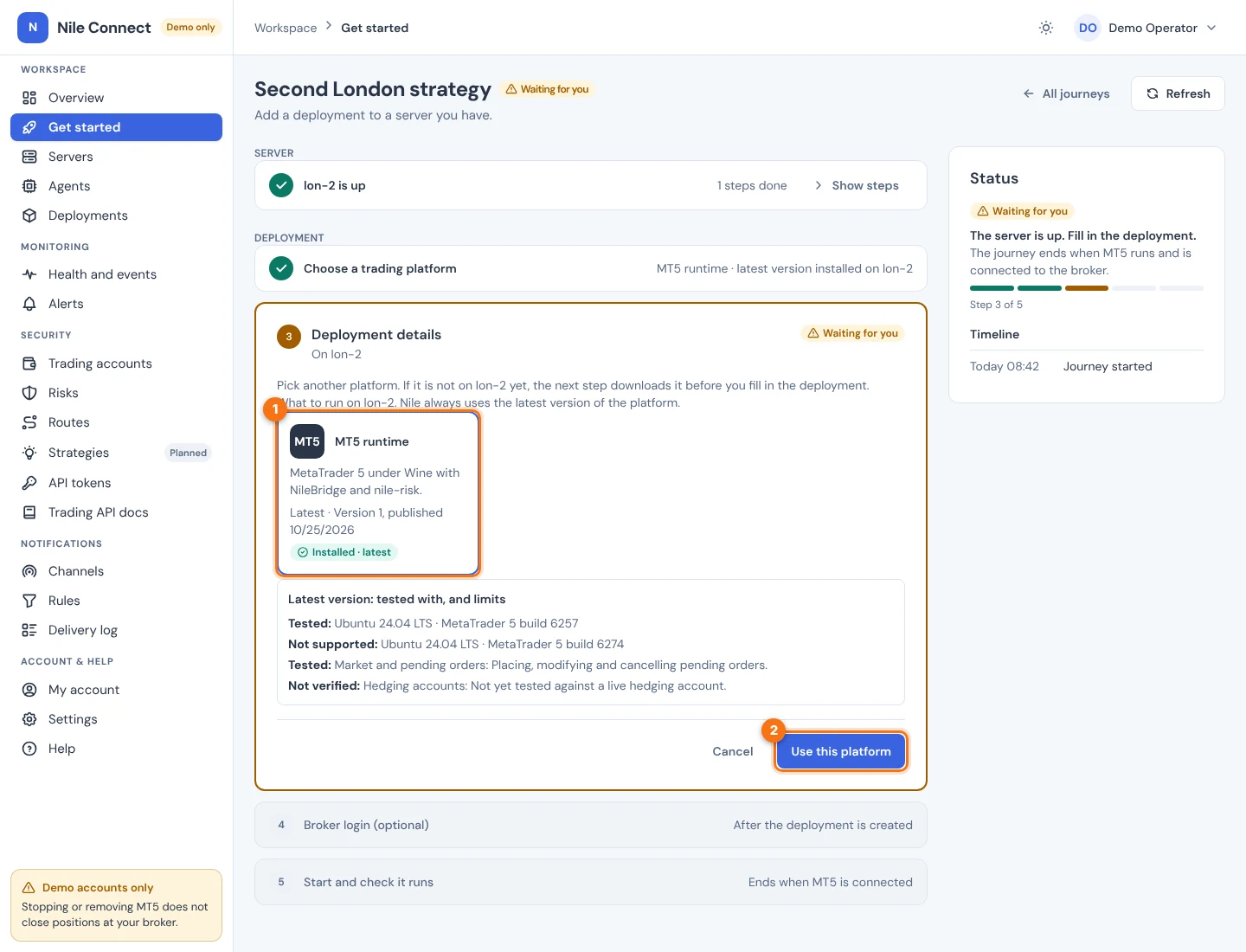Click the Nile Connect logo

point(33,28)
